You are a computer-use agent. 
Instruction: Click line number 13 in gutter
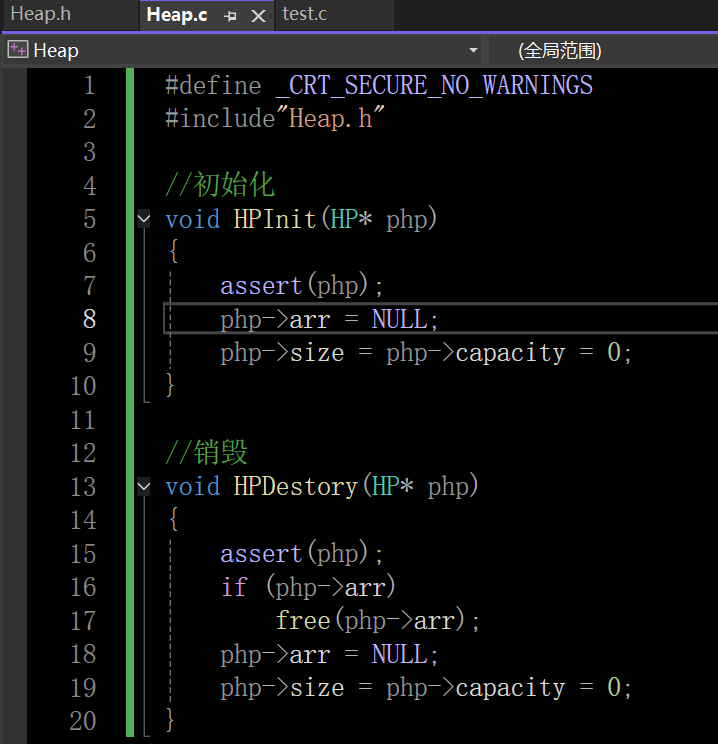pyautogui.click(x=83, y=487)
